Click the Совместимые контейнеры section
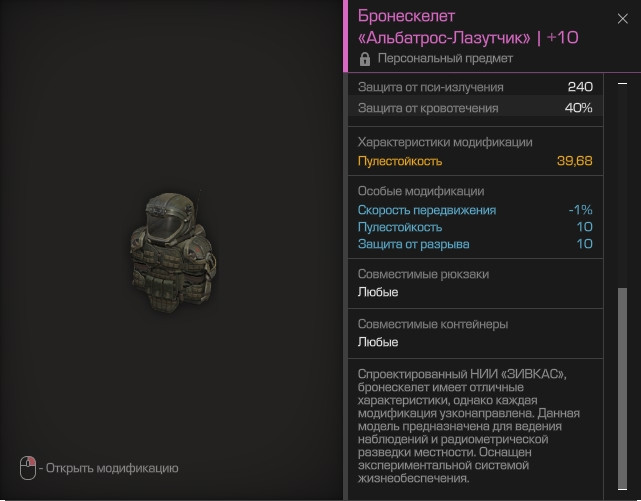 coord(475,333)
